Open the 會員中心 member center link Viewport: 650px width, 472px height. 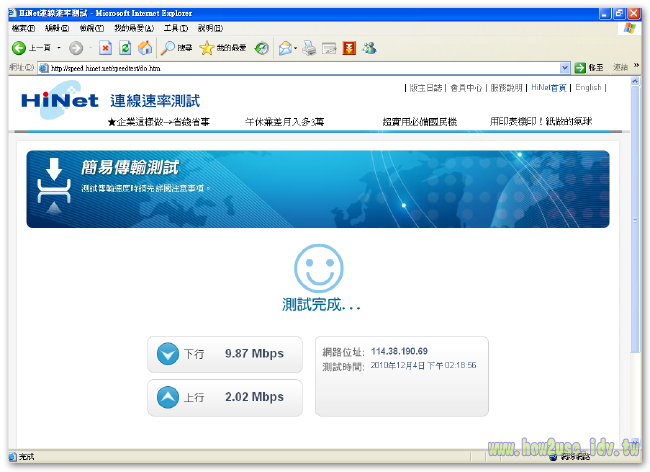point(466,88)
